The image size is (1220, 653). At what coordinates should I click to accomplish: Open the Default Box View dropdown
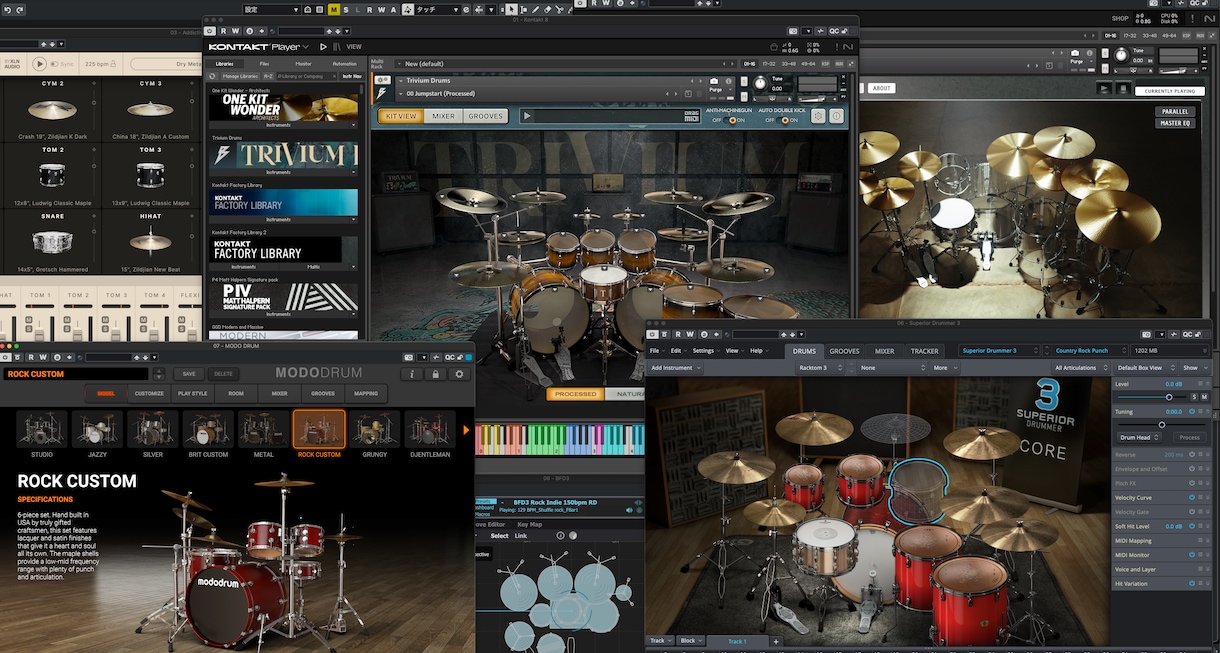1143,368
